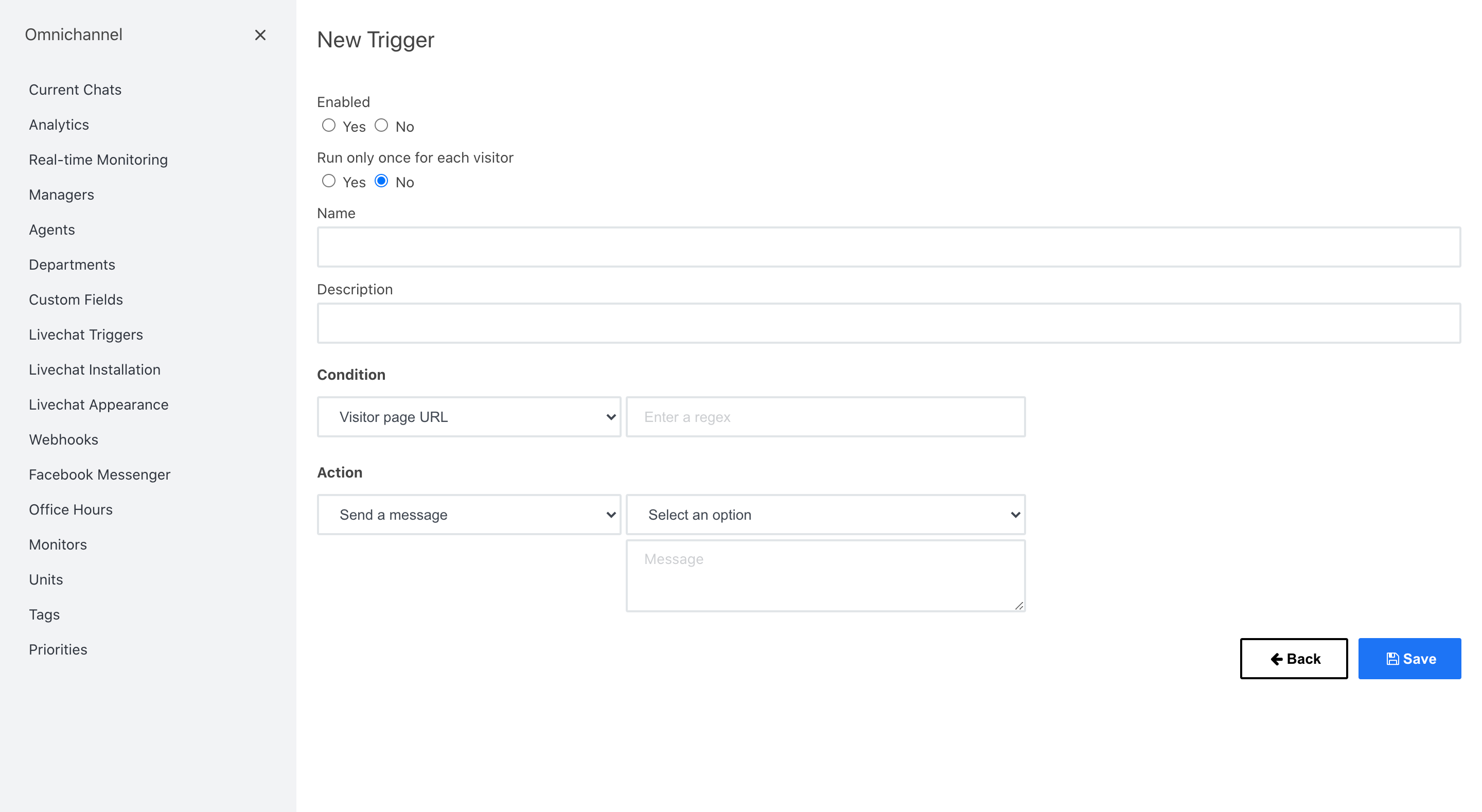This screenshot has height=812, width=1482.
Task: Open Custom Fields page
Action: tap(76, 299)
